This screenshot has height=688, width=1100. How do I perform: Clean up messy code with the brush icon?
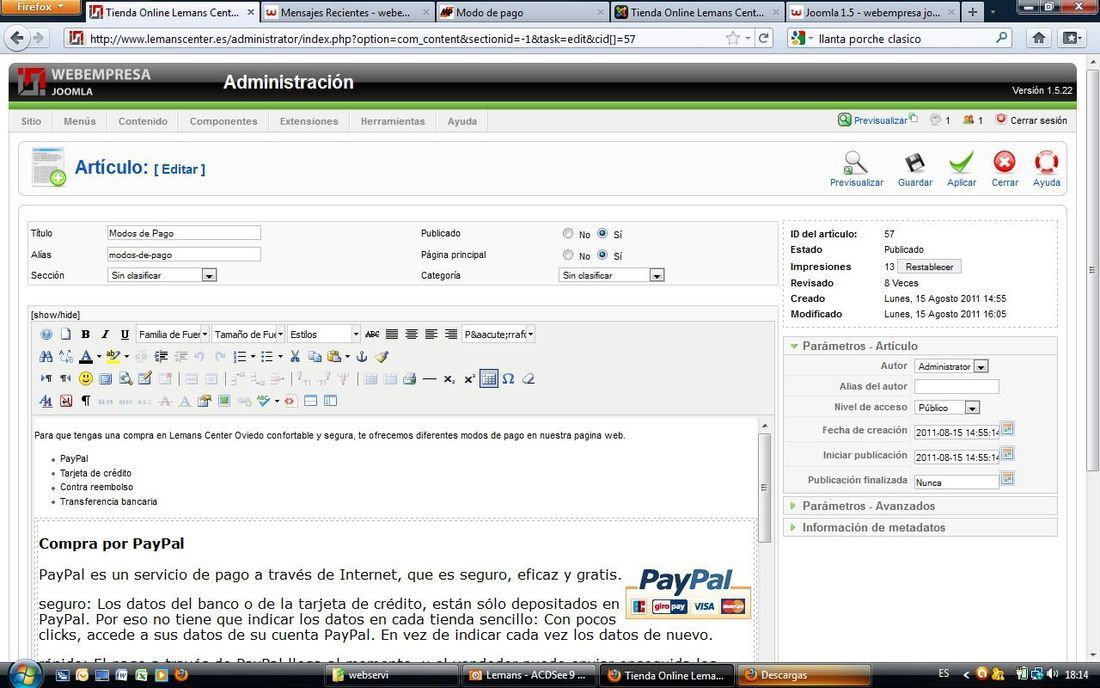pos(382,356)
